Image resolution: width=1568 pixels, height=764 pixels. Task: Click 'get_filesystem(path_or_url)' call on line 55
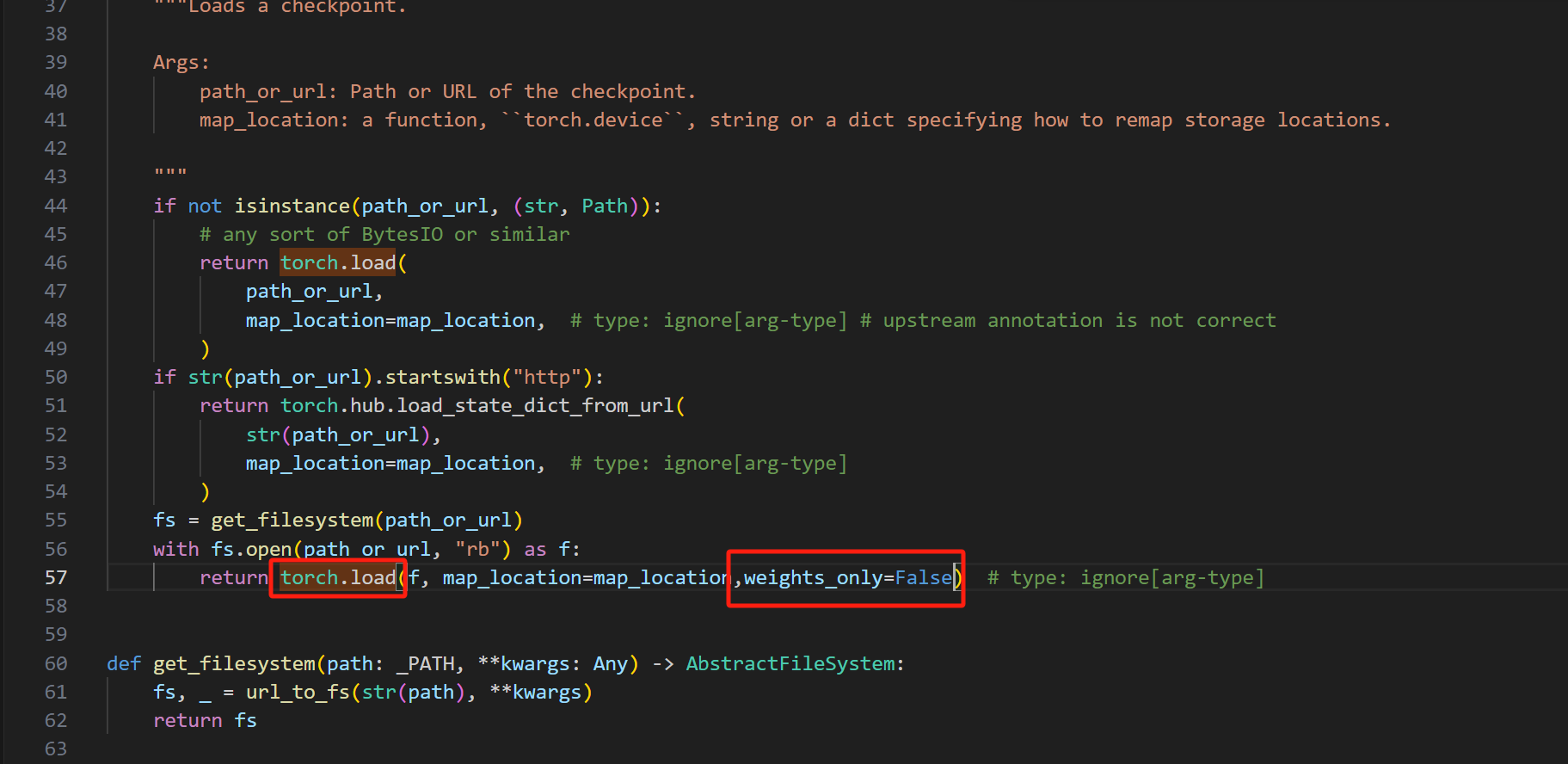[366, 520]
